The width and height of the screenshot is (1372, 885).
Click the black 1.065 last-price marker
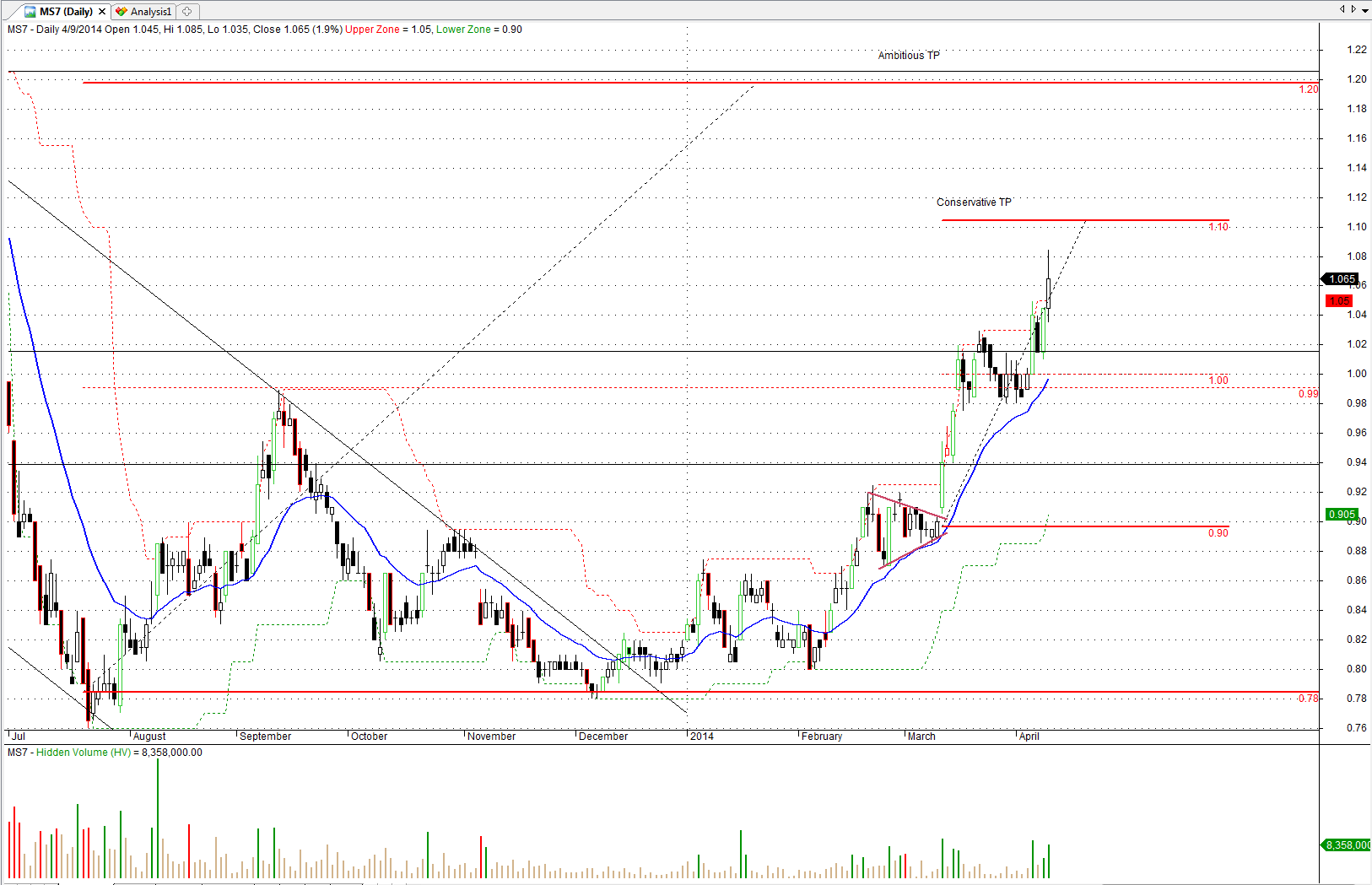tap(1341, 279)
